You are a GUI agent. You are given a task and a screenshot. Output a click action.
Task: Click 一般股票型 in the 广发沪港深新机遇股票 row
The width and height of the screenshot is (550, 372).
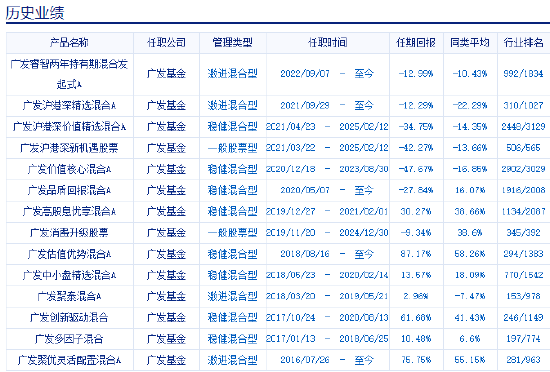pyautogui.click(x=233, y=148)
